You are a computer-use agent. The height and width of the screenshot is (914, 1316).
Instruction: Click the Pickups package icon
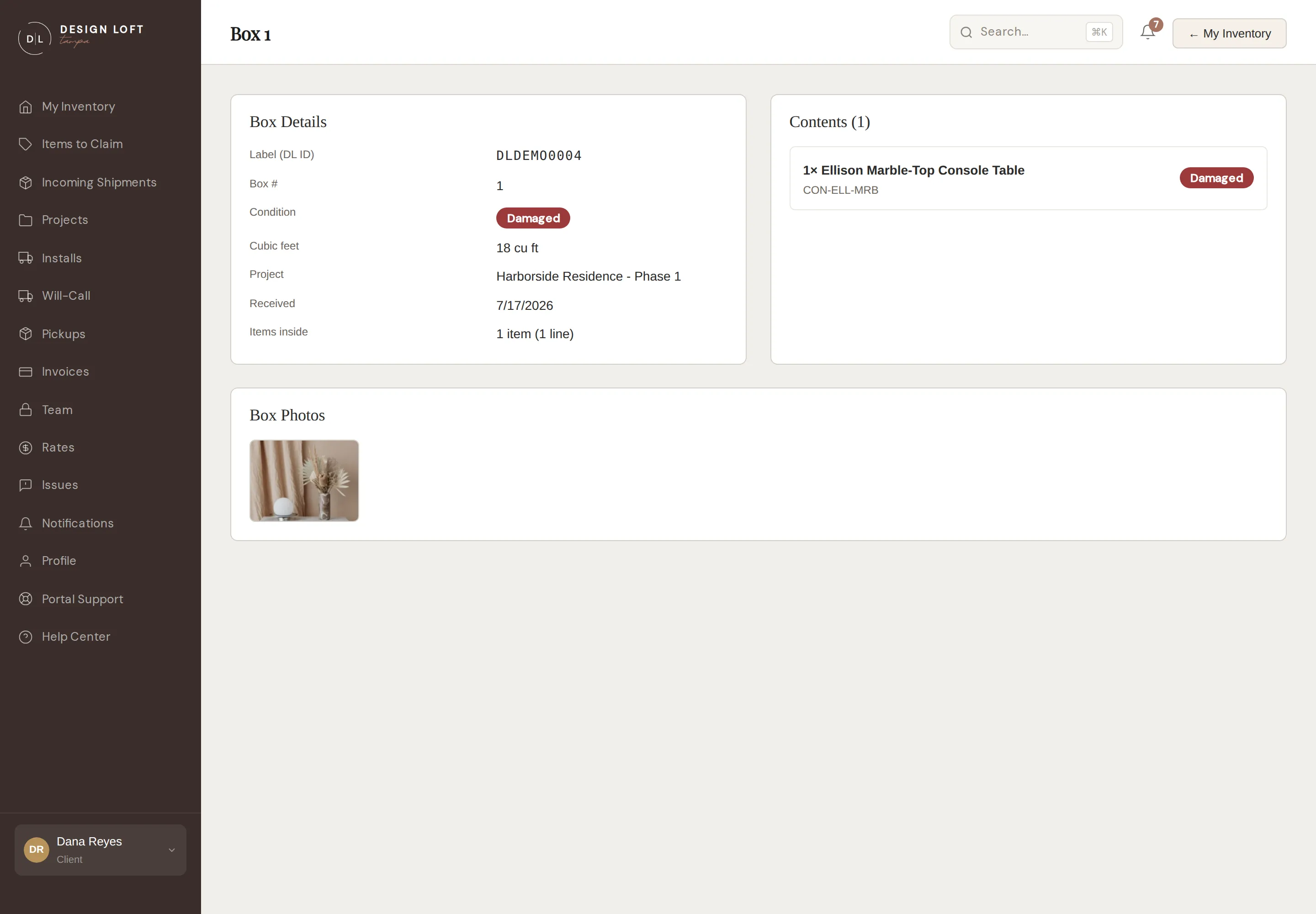point(25,334)
